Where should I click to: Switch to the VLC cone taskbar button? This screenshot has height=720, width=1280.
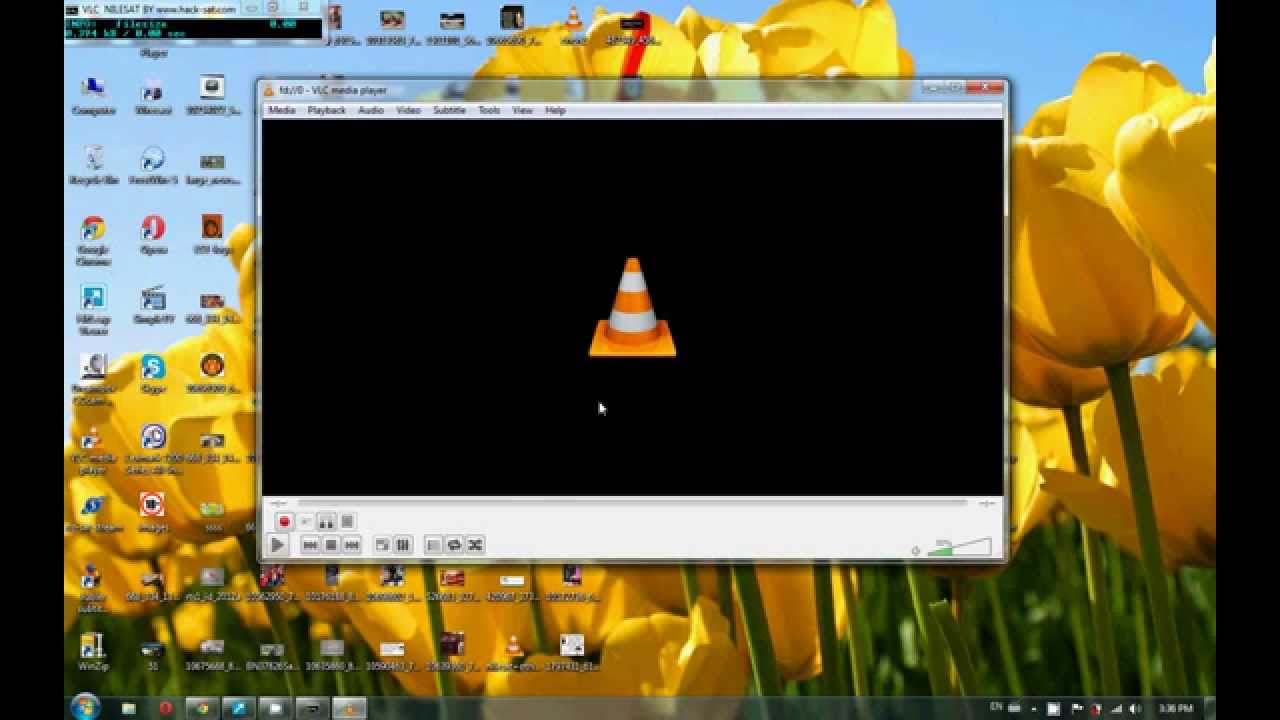tap(348, 708)
